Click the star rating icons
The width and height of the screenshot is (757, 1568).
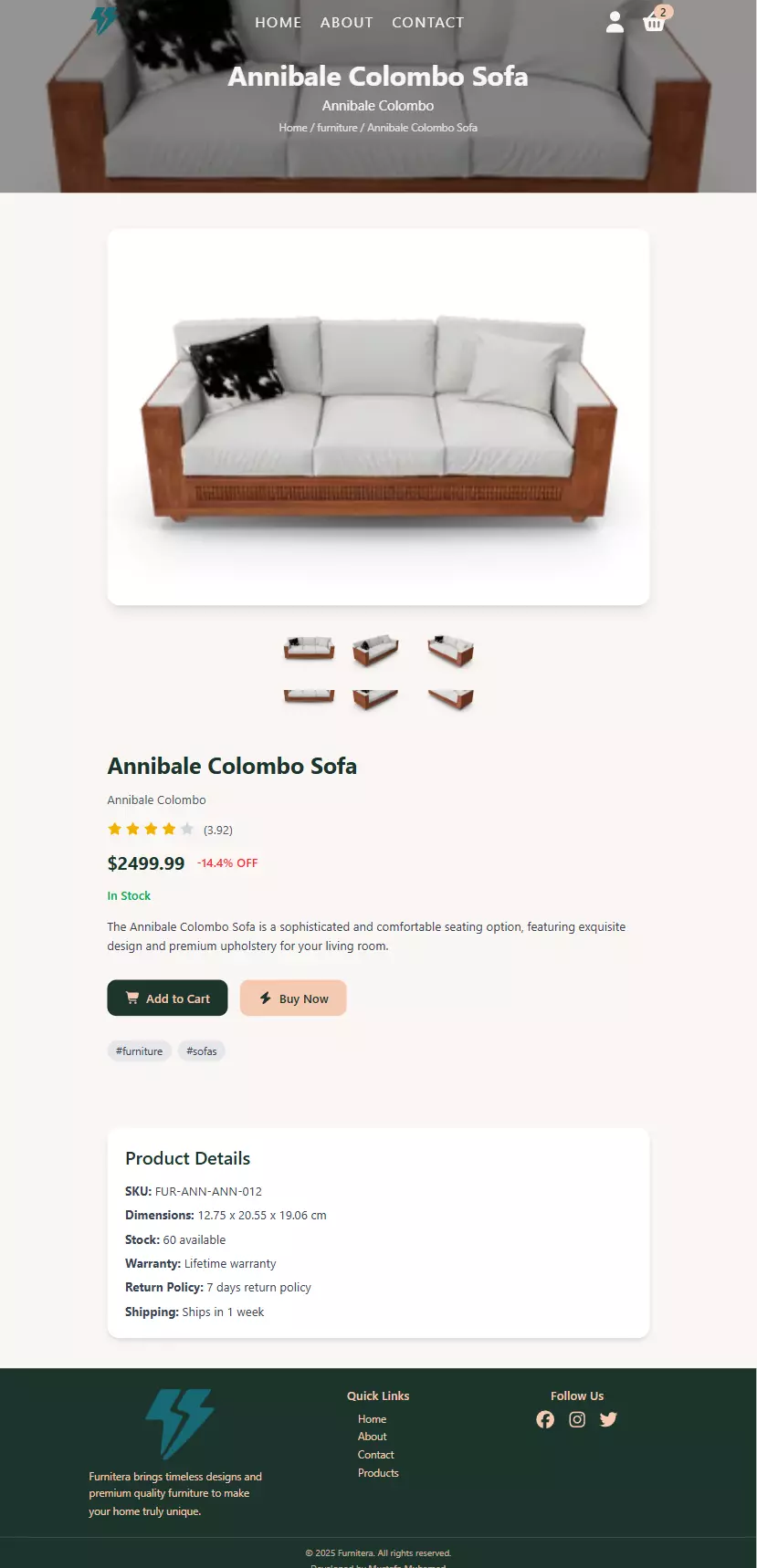pyautogui.click(x=151, y=829)
